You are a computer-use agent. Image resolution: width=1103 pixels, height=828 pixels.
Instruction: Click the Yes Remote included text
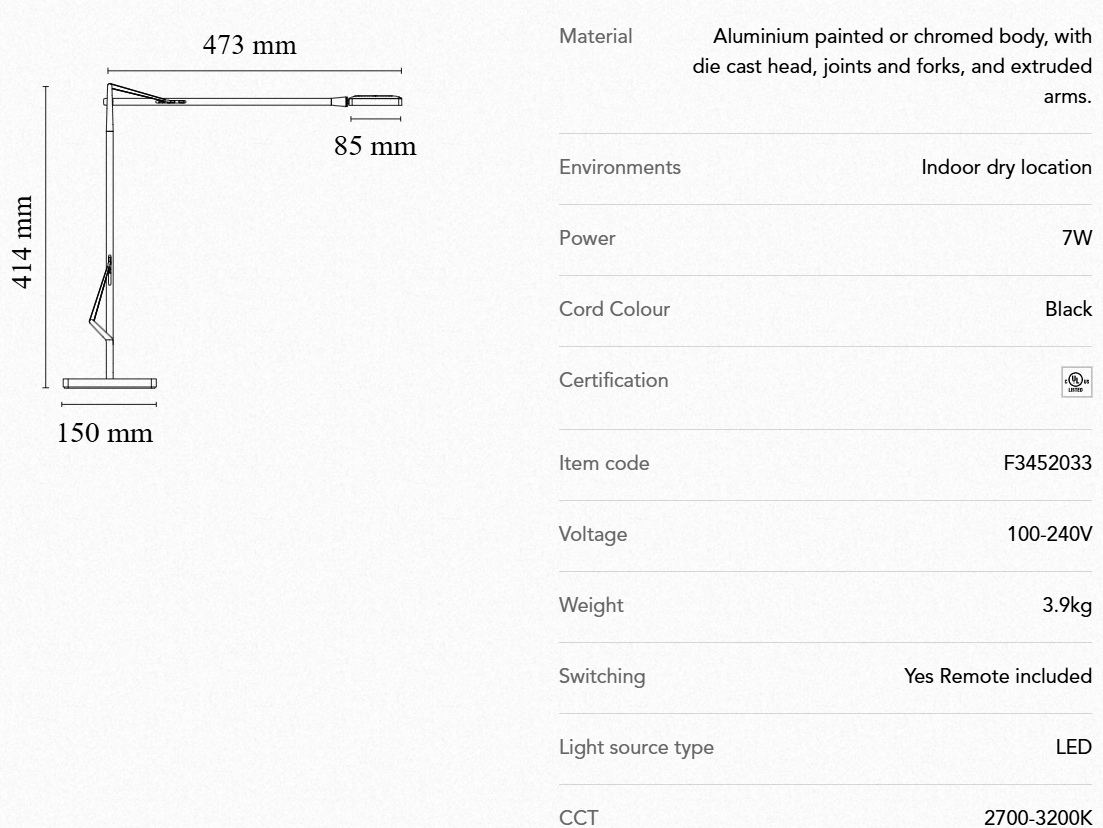[x=998, y=677]
